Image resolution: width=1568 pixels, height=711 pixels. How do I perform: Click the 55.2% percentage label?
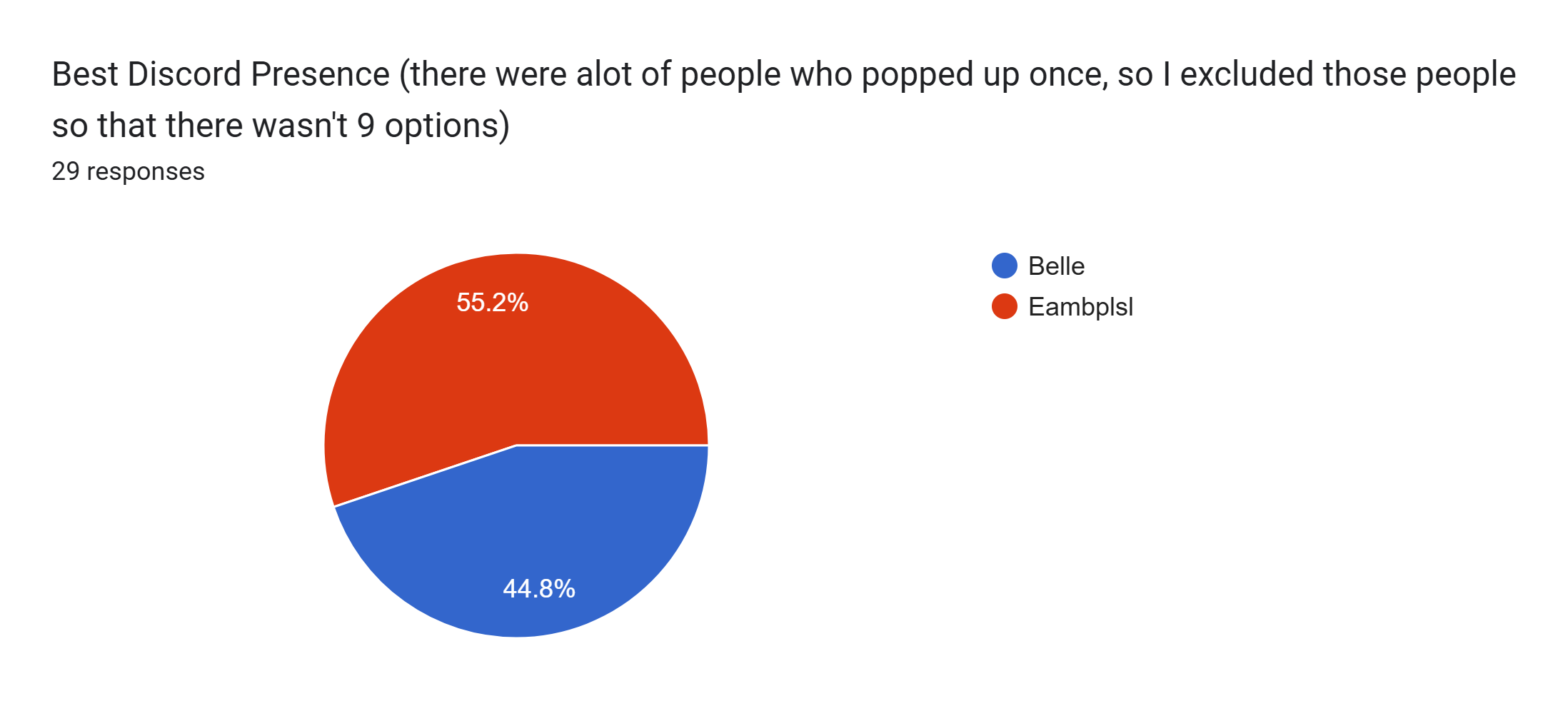click(x=492, y=303)
